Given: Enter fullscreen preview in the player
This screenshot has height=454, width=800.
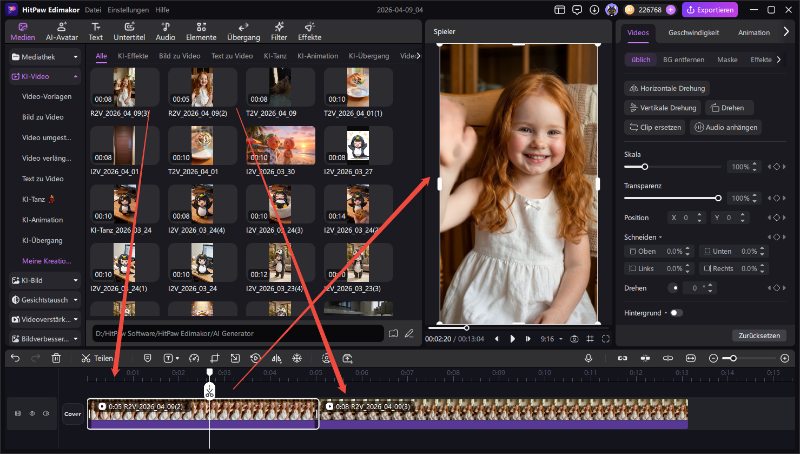Looking at the screenshot, I should pyautogui.click(x=605, y=339).
